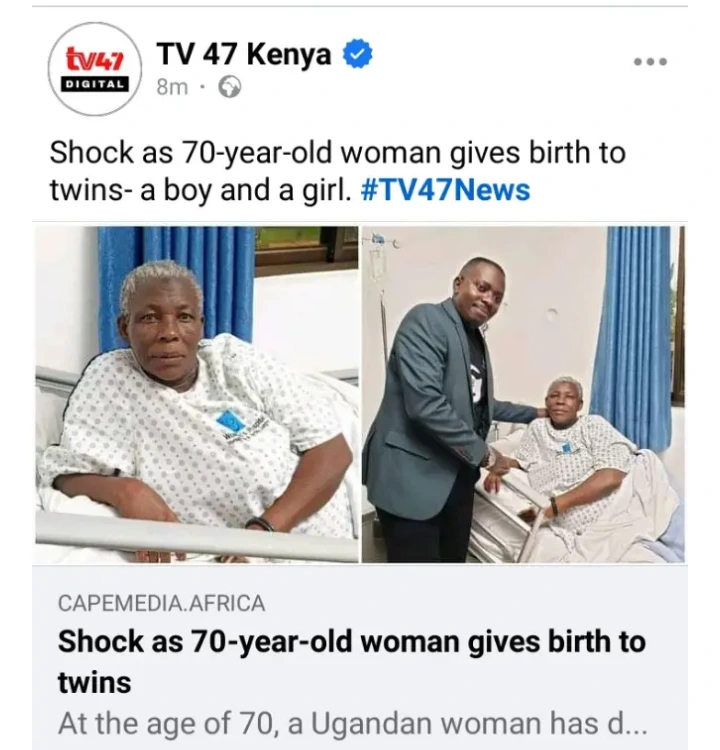Click the globe public audience icon
720x750 pixels.
pos(230,88)
